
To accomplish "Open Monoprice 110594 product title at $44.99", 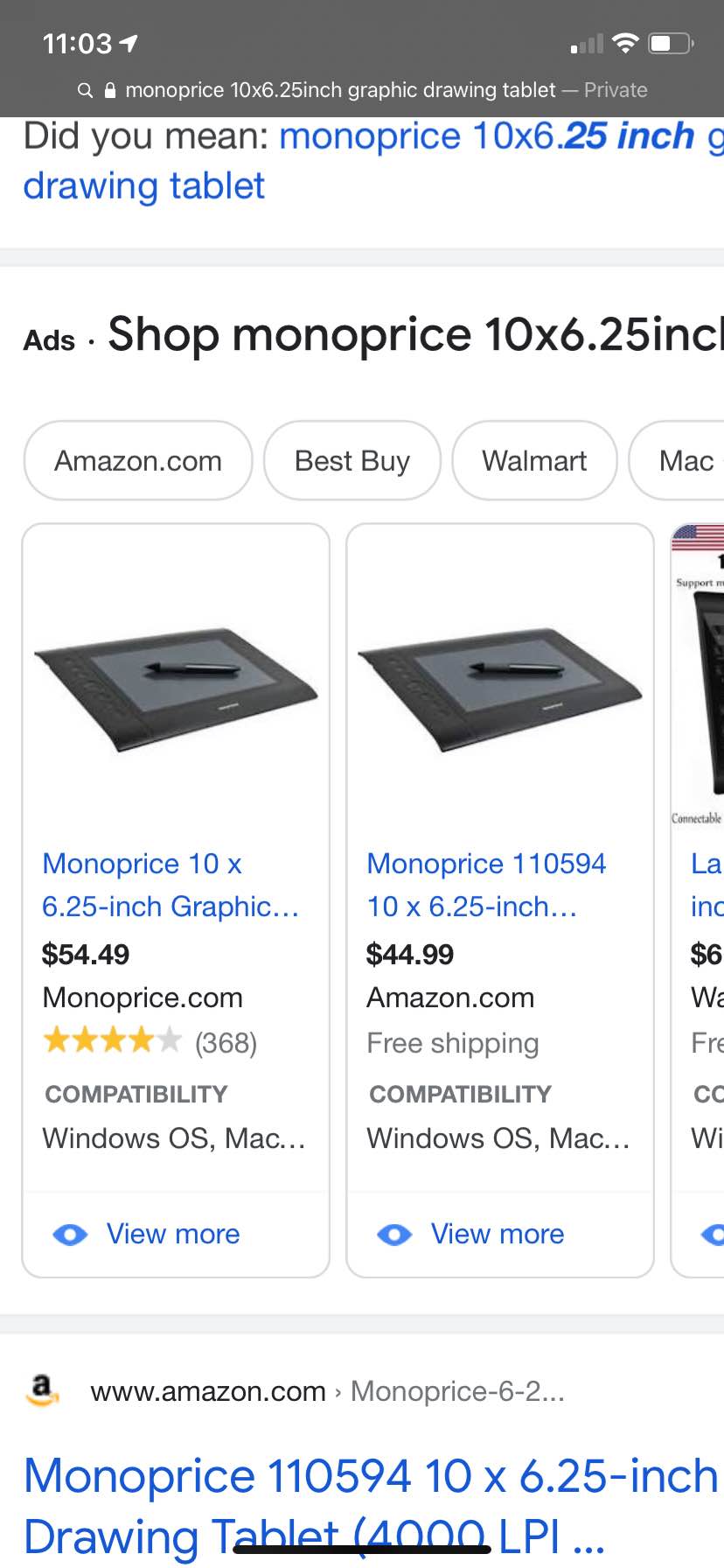I will 486,885.
